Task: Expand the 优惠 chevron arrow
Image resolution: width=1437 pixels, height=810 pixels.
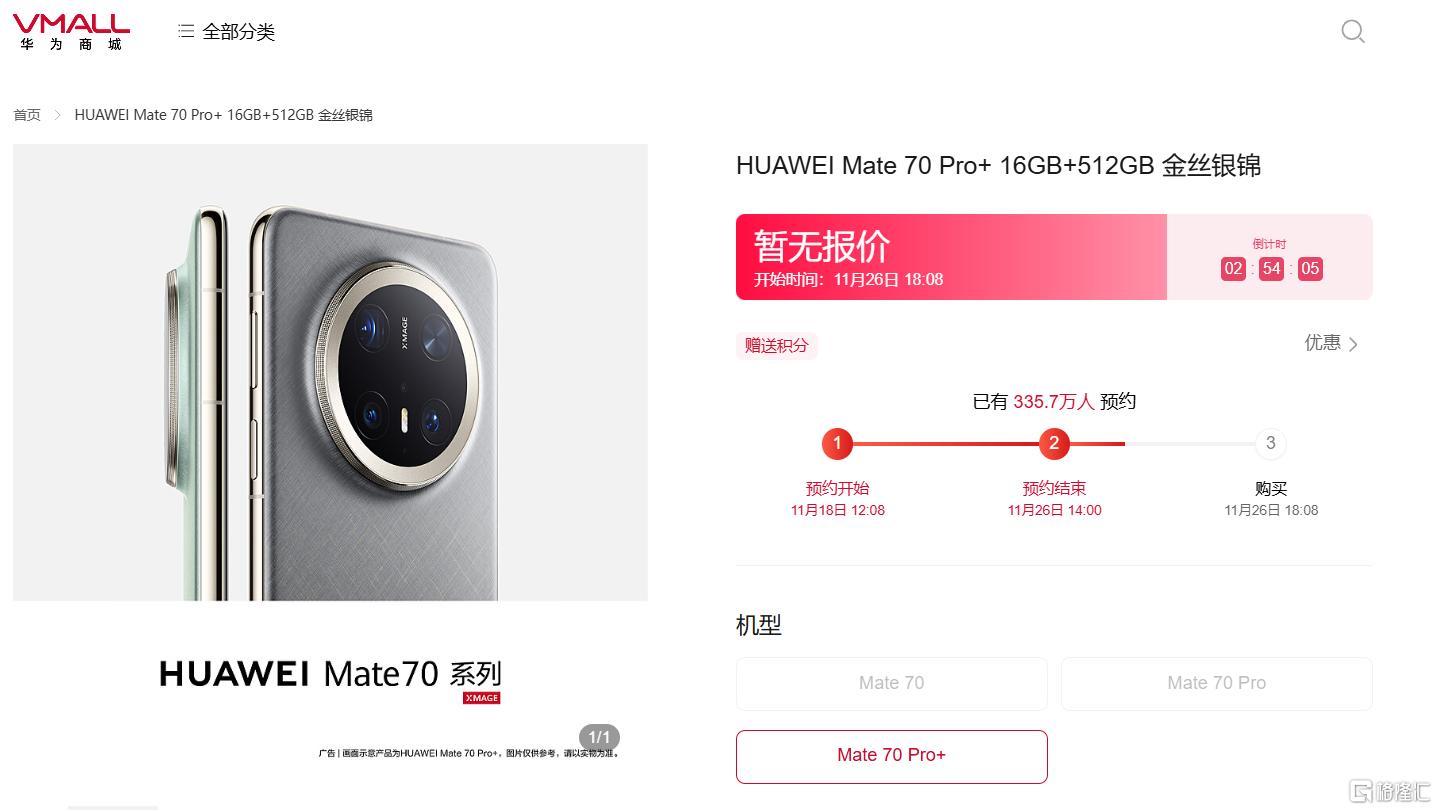Action: pos(1353,345)
